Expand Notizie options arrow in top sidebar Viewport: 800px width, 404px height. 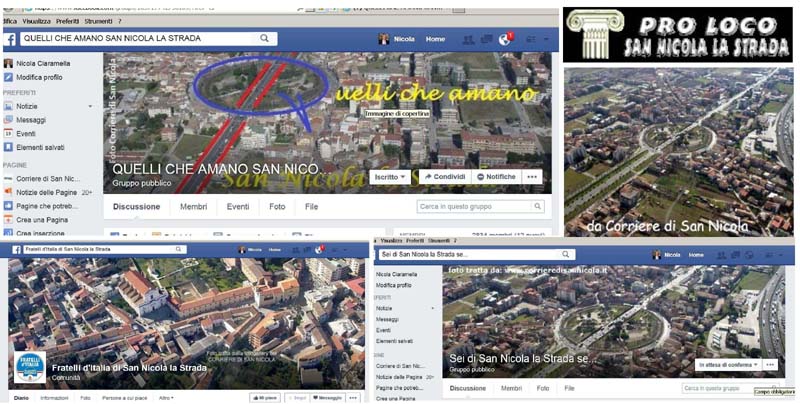pos(90,107)
